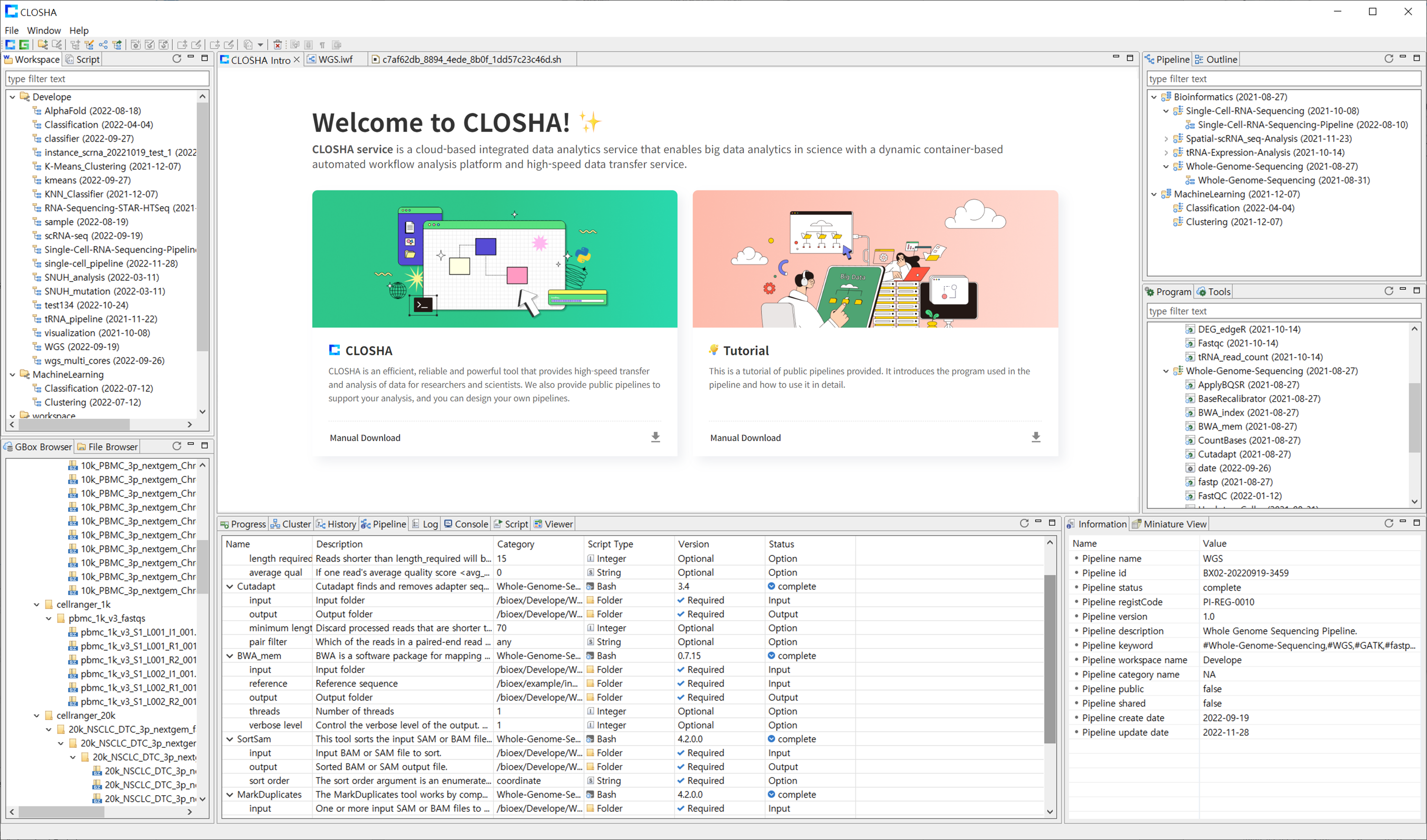
Task: Click the edit workspace toolbar icon
Action: [x=56, y=45]
